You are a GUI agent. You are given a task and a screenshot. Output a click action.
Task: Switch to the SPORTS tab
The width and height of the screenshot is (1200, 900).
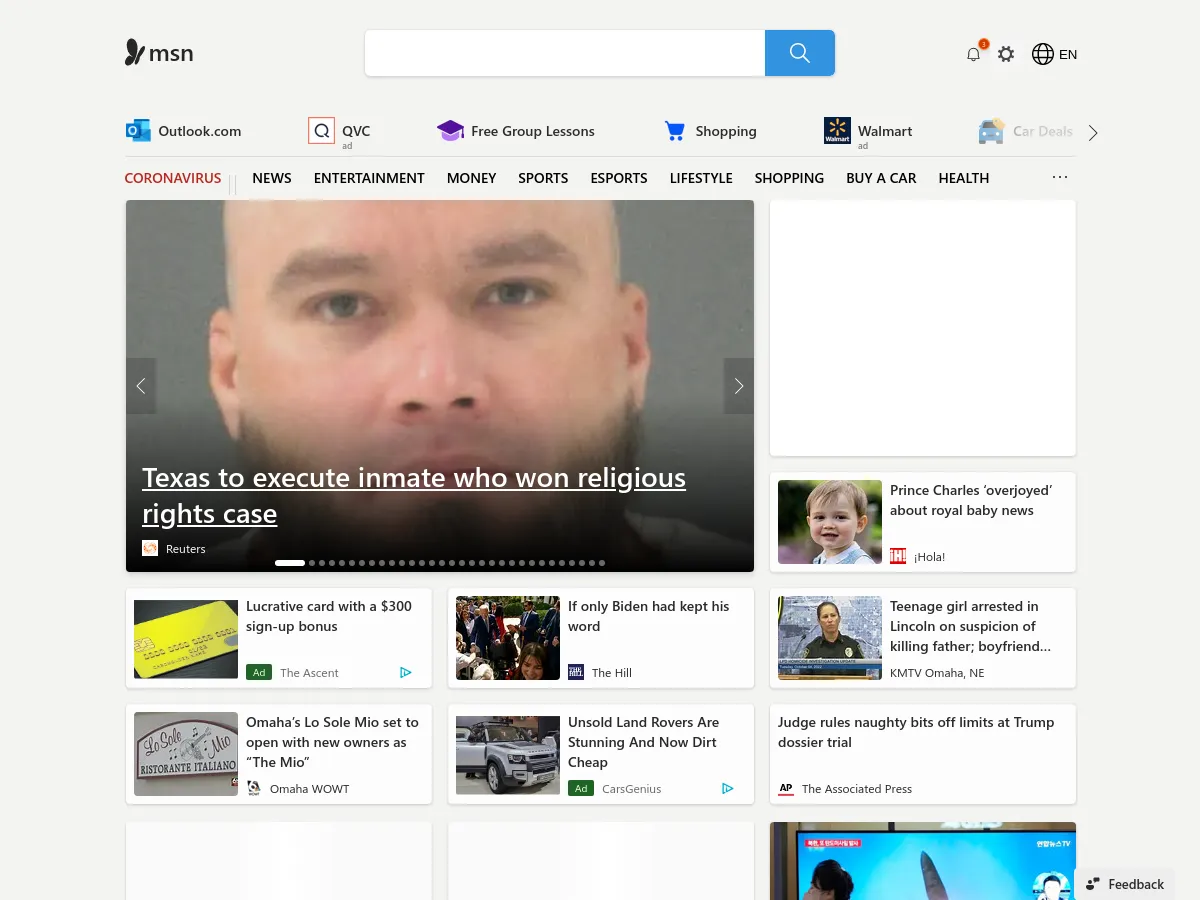click(x=543, y=178)
